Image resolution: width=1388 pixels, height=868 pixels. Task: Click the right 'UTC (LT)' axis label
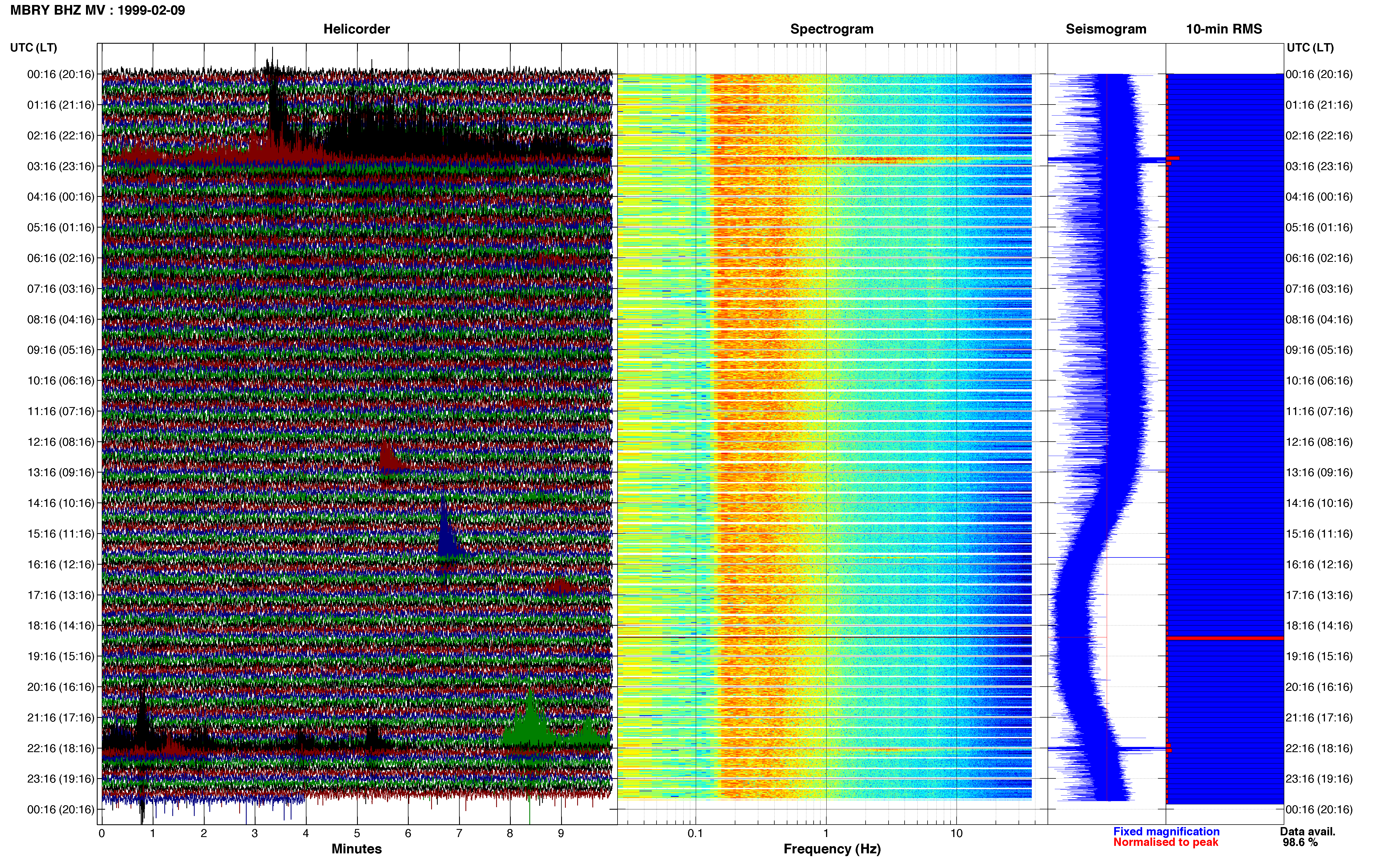[x=1310, y=48]
